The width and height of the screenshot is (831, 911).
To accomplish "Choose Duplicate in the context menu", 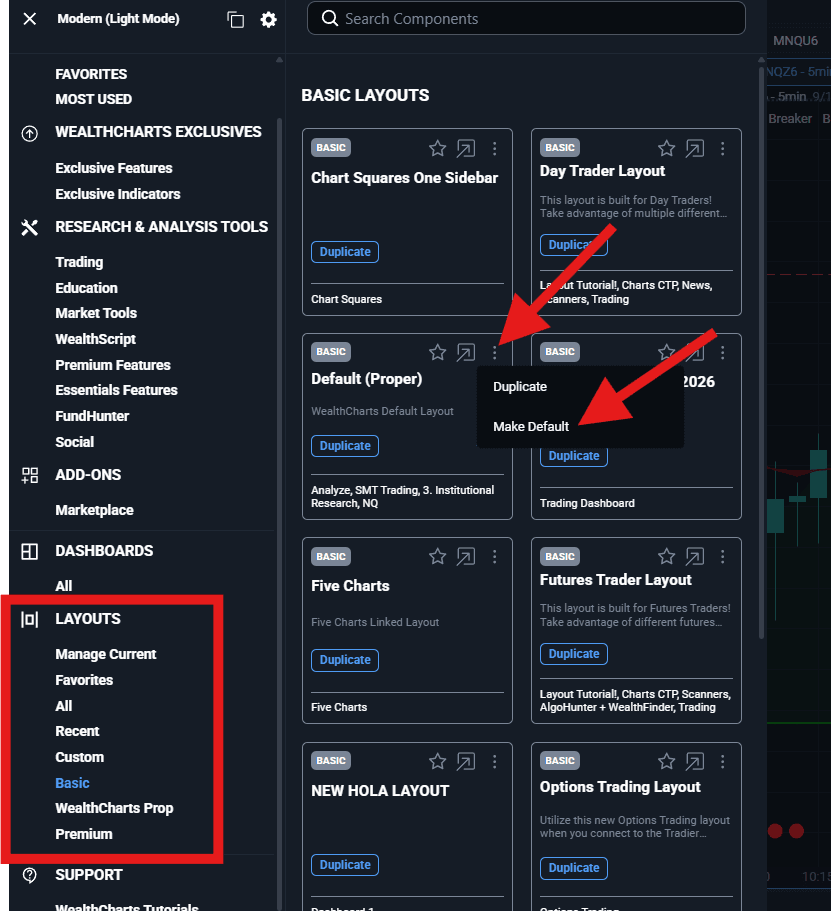I will point(520,387).
